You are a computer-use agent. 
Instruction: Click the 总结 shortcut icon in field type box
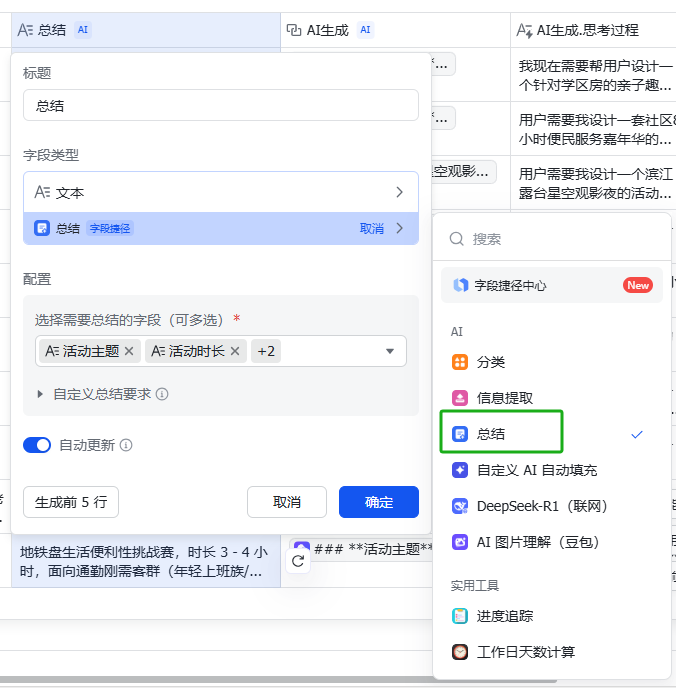42,228
